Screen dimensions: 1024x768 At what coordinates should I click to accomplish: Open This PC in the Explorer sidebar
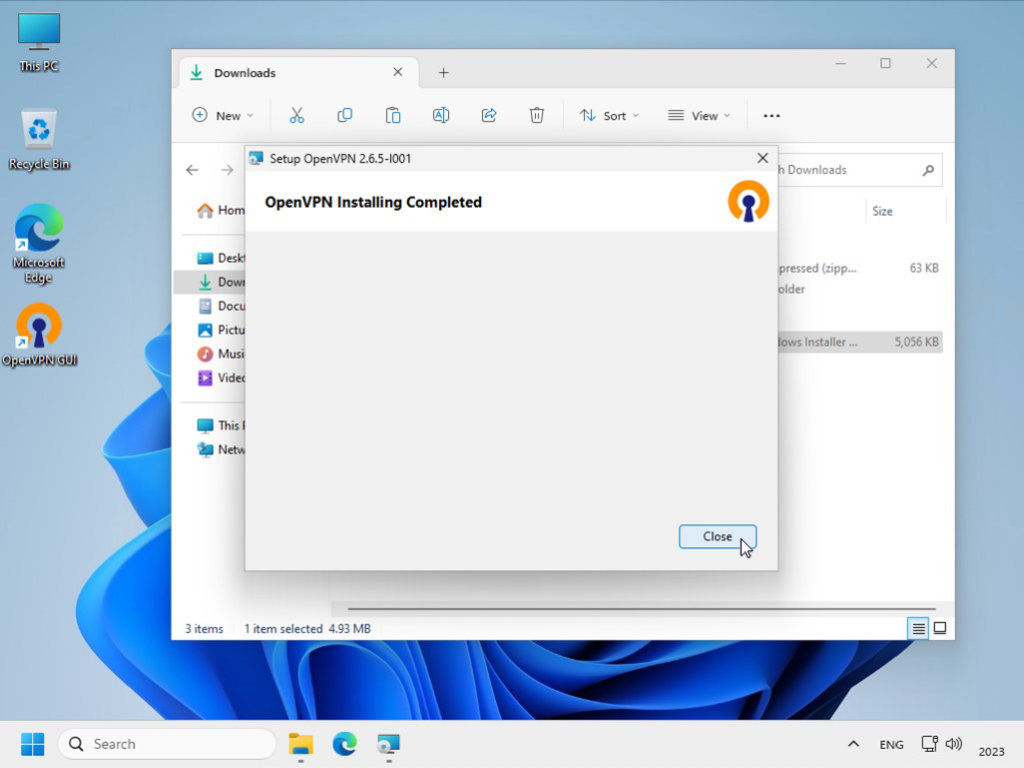click(221, 425)
